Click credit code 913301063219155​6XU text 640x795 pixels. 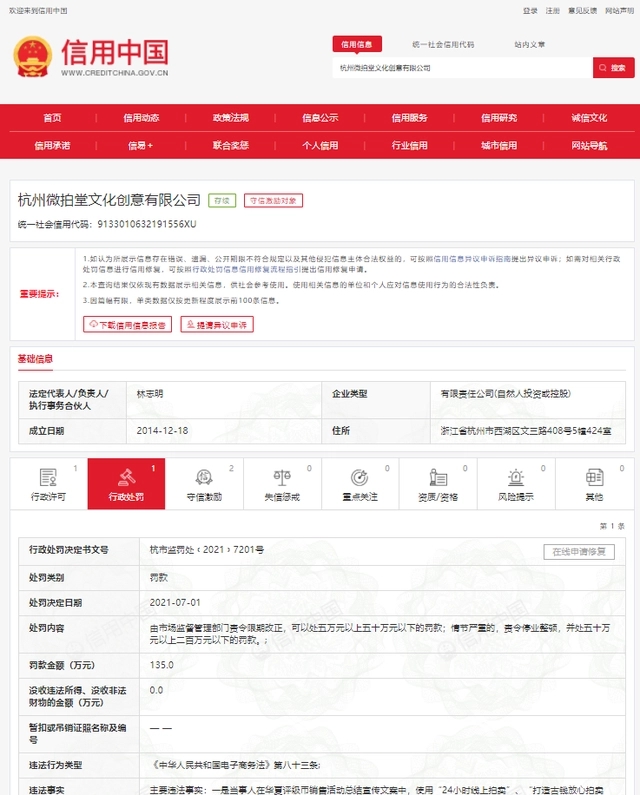pos(147,224)
